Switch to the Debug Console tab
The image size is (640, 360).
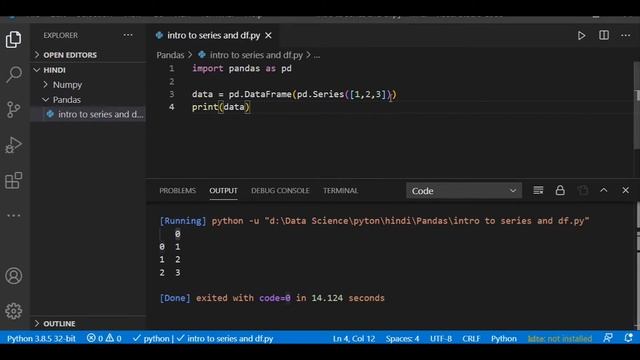tap(280, 191)
